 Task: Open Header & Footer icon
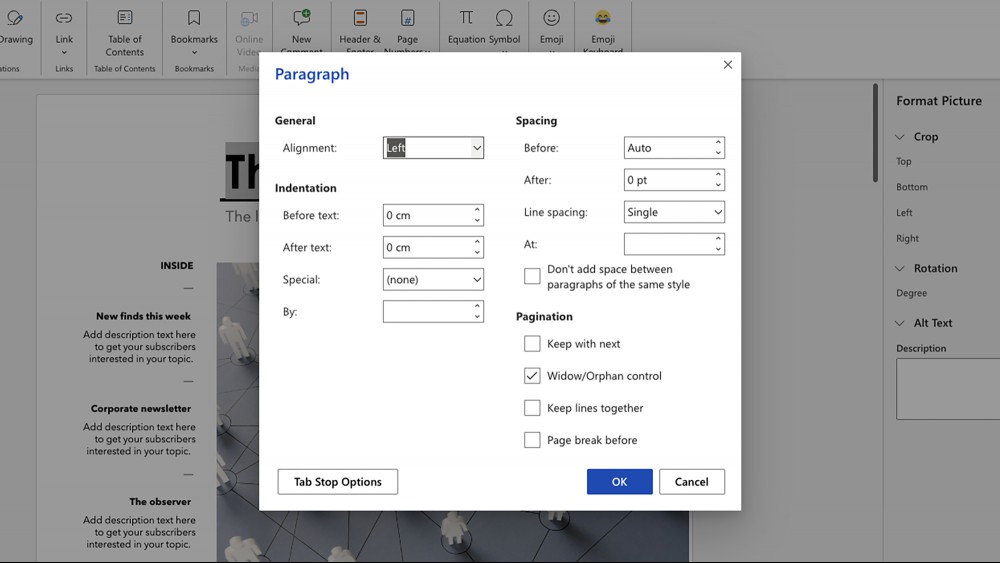coord(360,18)
